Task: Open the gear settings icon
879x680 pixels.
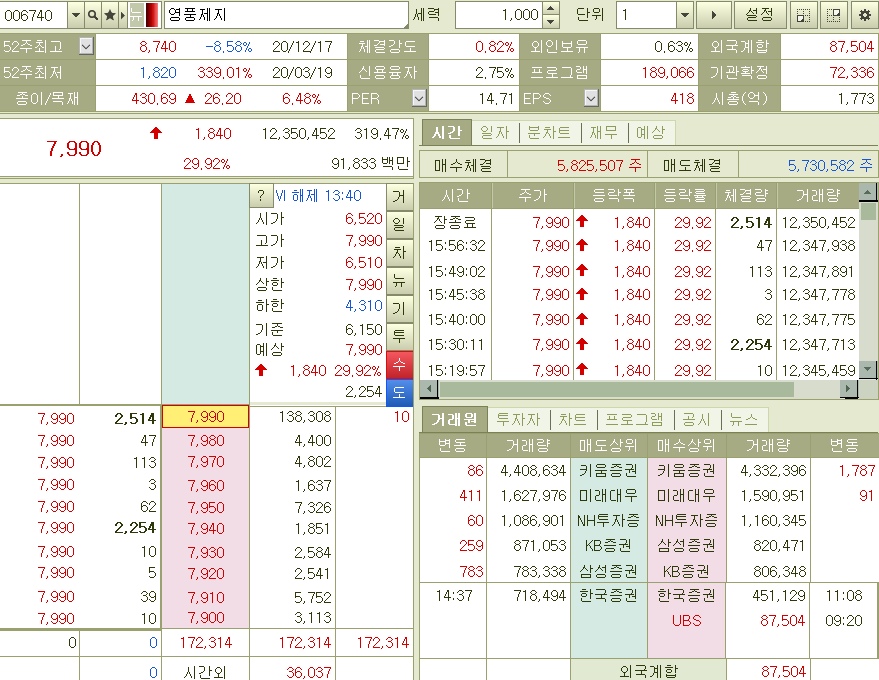Action: tap(864, 15)
